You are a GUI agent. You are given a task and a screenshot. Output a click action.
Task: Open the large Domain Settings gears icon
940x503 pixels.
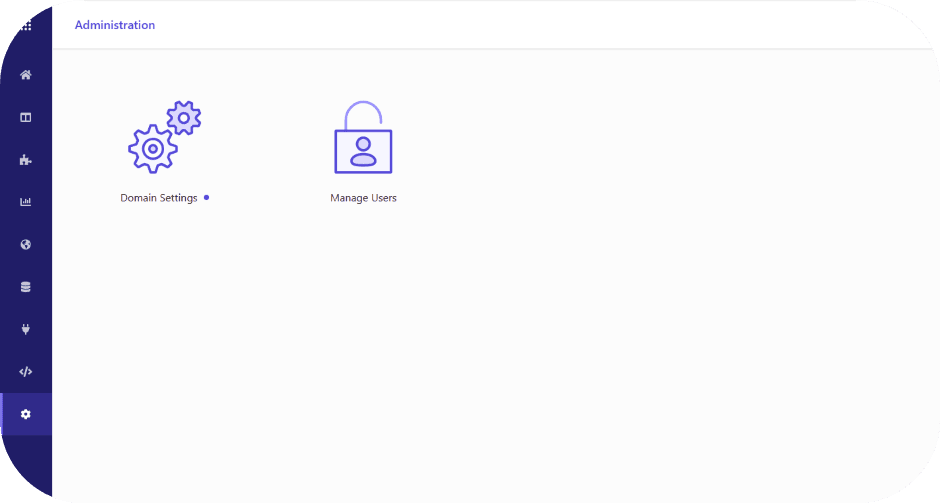164,137
